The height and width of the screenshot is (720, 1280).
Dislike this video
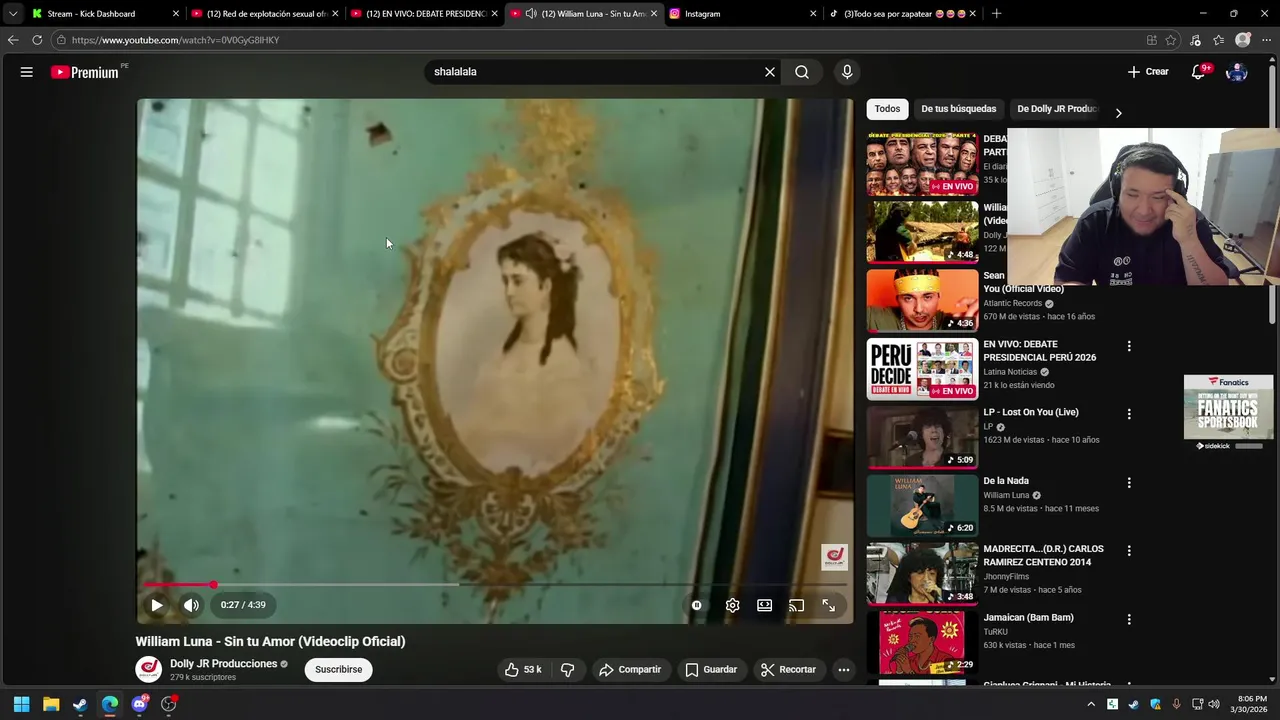point(567,669)
